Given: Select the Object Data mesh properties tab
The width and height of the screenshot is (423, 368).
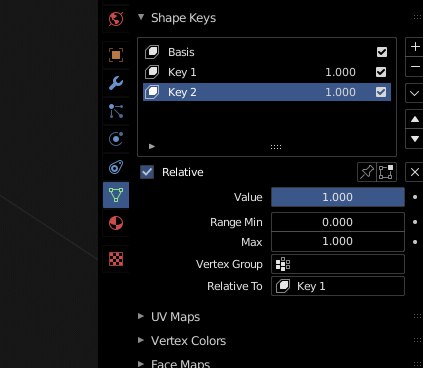Looking at the screenshot, I should click(116, 195).
